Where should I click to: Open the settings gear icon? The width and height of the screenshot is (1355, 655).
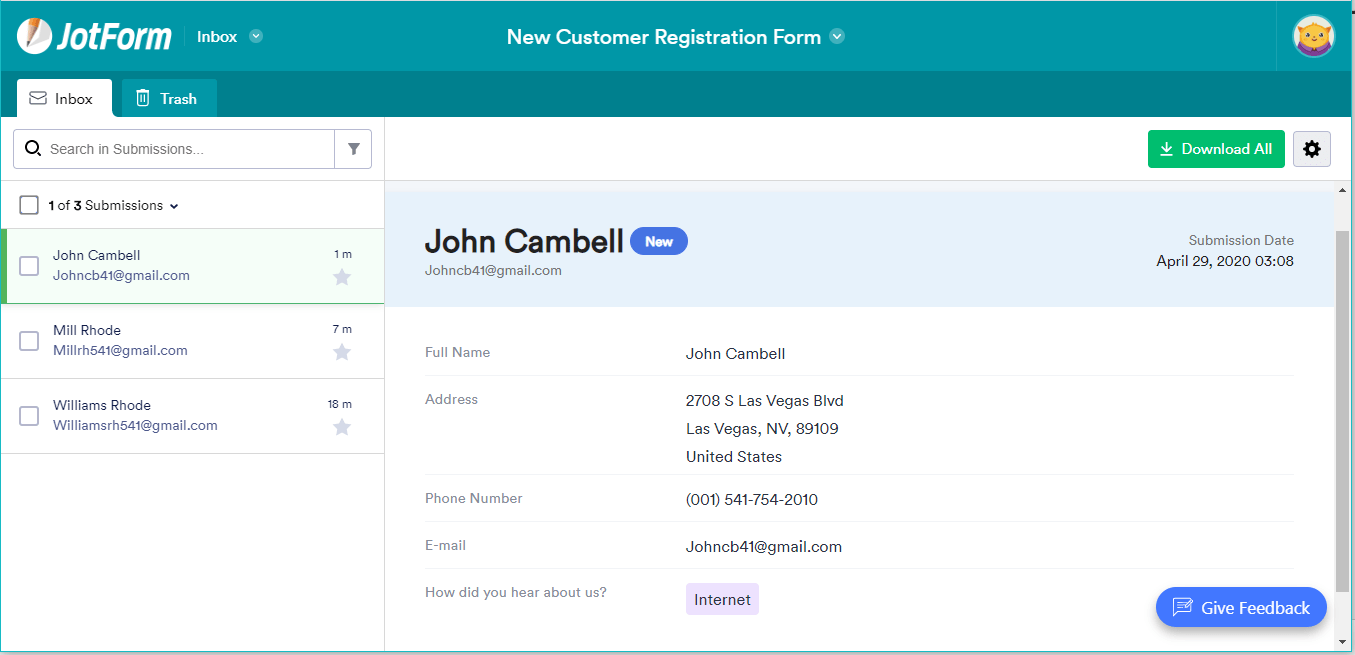coord(1312,149)
